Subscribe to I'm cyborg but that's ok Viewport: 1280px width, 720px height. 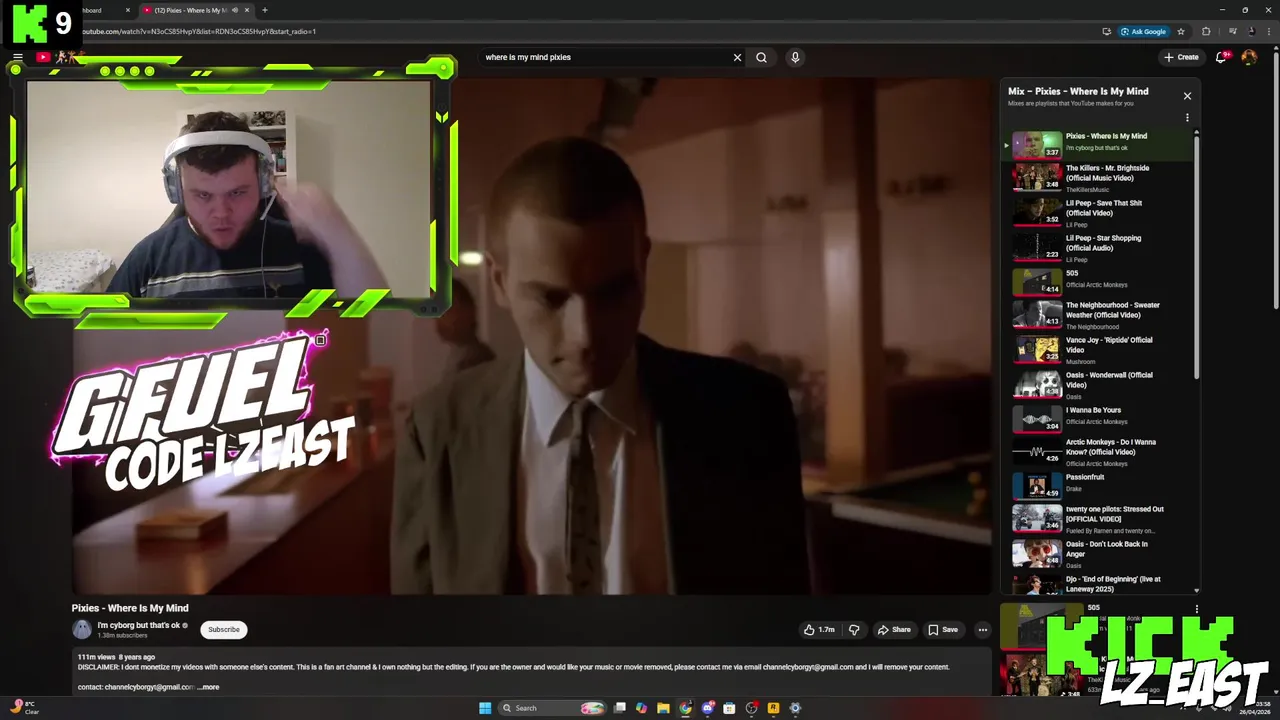tap(224, 630)
